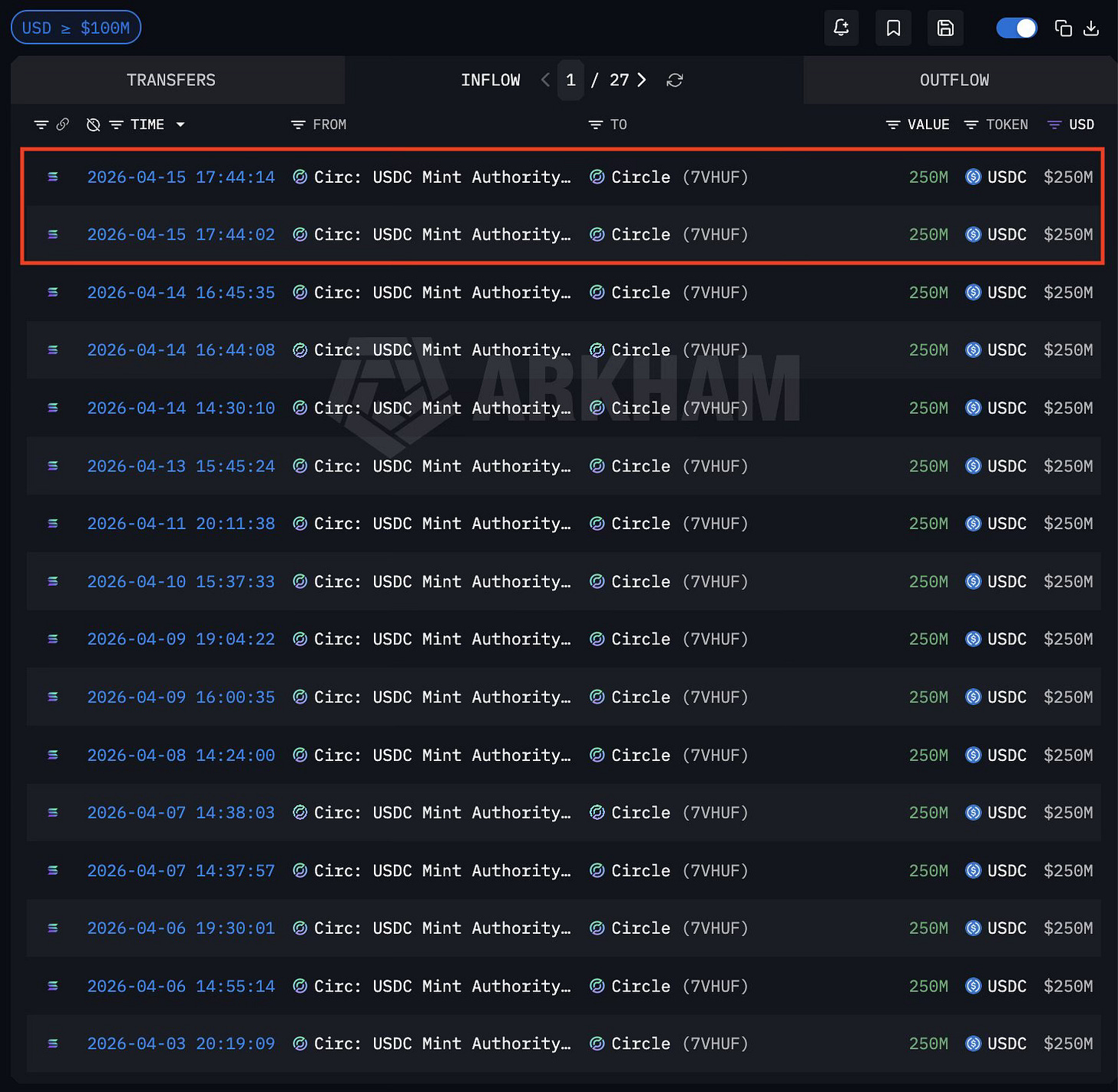Viewport: 1118px width, 1092px height.
Task: Click the link chain filter icon
Action: pos(63,124)
